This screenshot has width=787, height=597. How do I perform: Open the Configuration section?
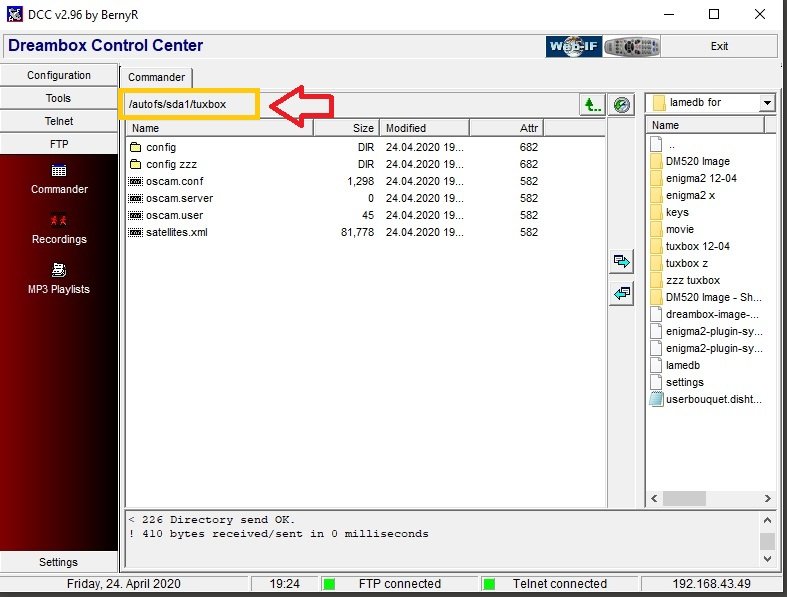tap(59, 75)
